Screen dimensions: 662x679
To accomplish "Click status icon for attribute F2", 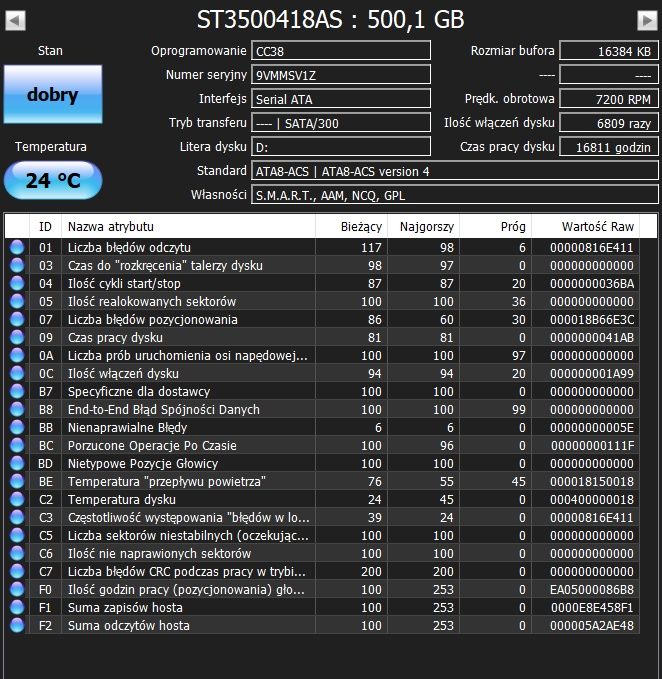I will [x=17, y=625].
